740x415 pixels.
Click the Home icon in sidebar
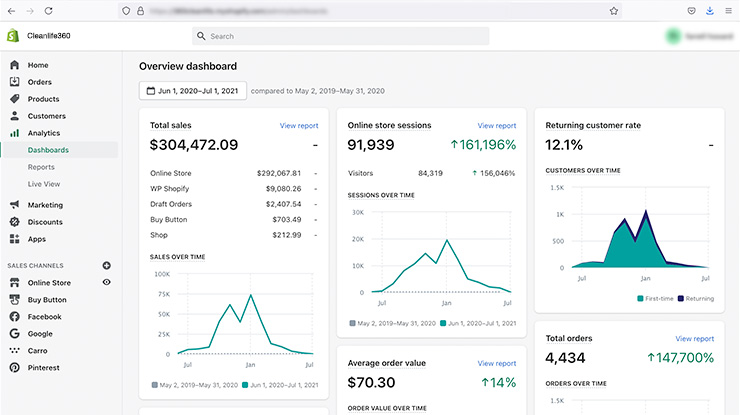14,65
